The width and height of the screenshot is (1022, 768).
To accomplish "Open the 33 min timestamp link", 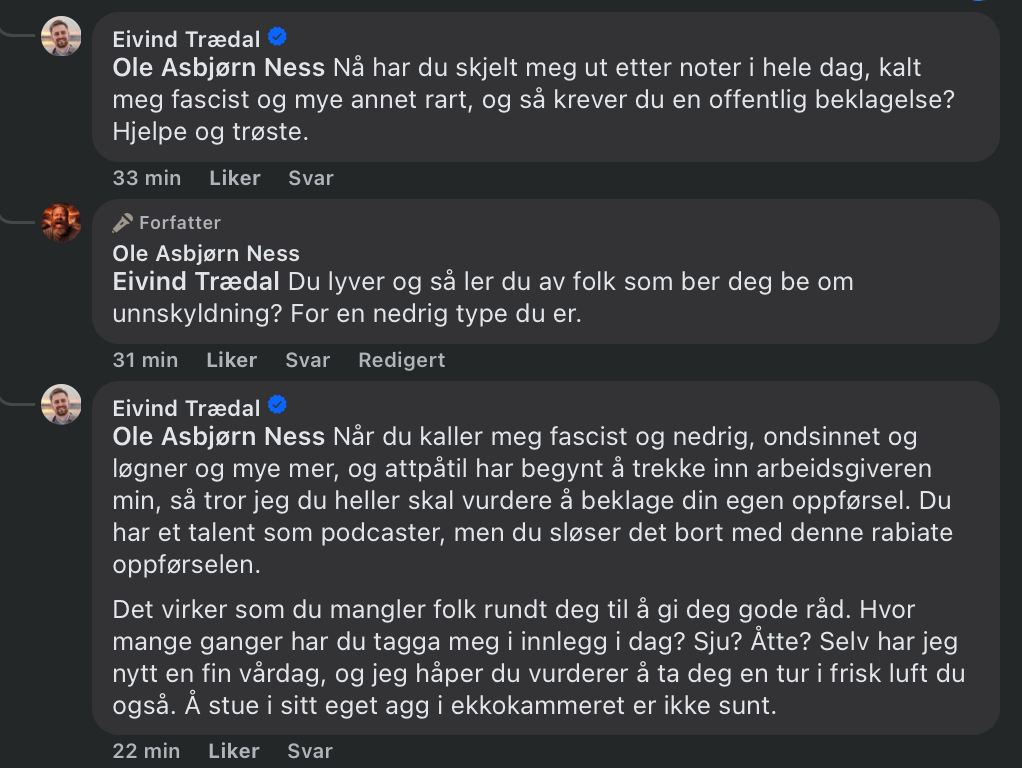I will [147, 178].
